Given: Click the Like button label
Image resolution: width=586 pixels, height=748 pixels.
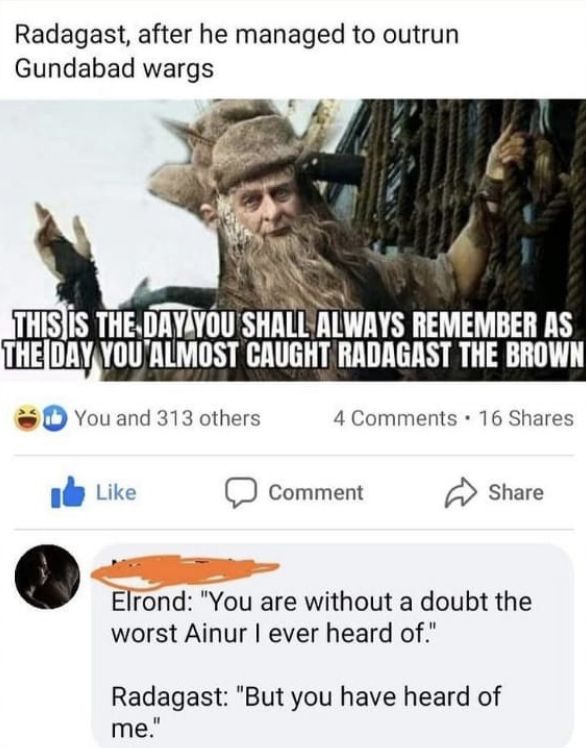Looking at the screenshot, I should click(x=116, y=492).
